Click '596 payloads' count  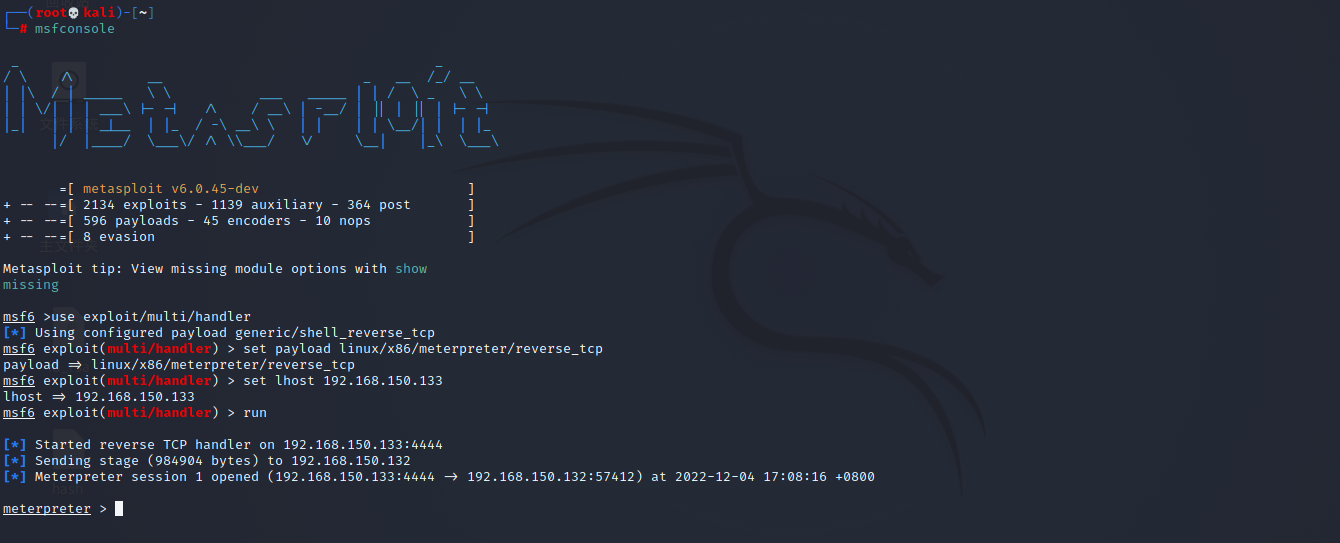point(131,221)
